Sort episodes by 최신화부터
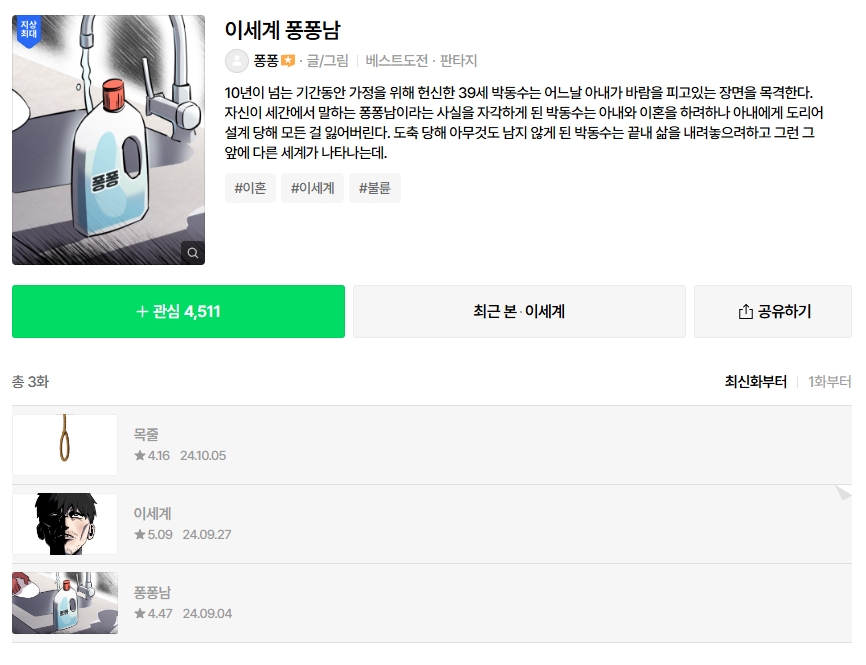This screenshot has height=665, width=866. [x=755, y=381]
